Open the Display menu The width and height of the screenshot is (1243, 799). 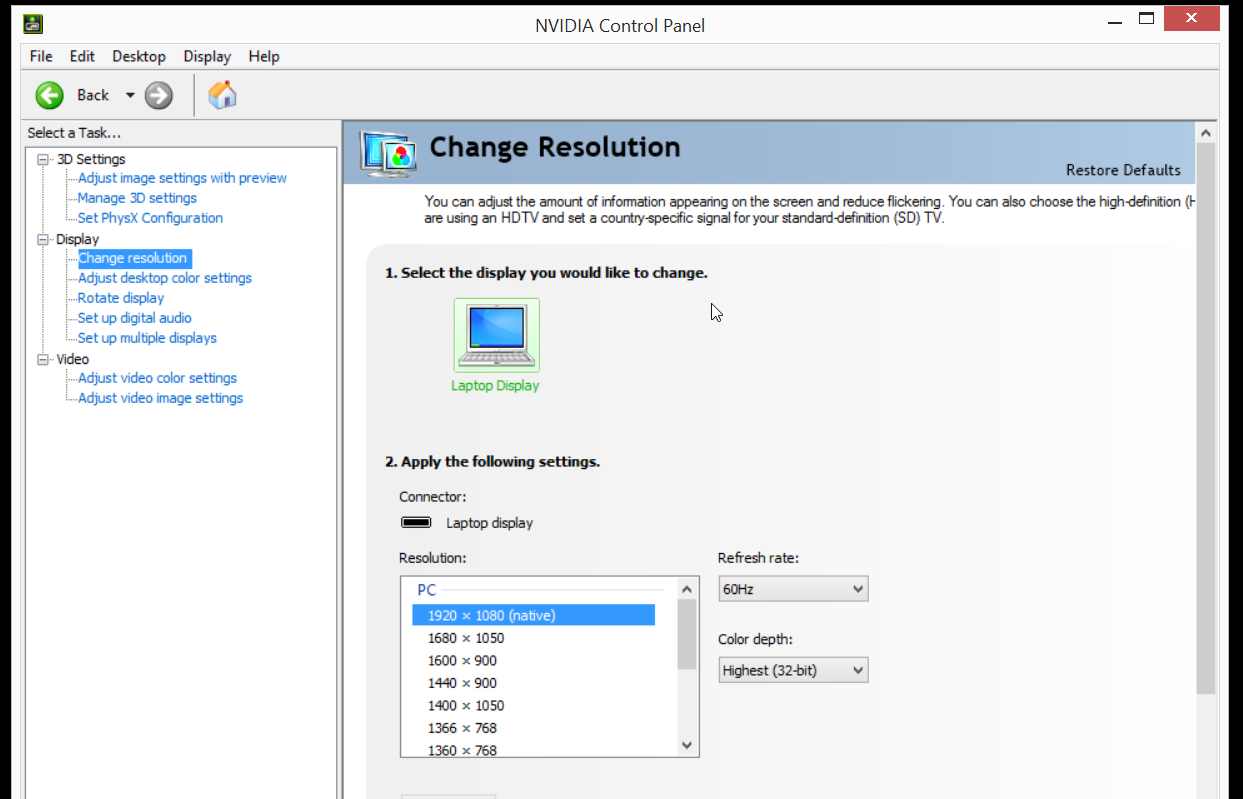click(207, 56)
